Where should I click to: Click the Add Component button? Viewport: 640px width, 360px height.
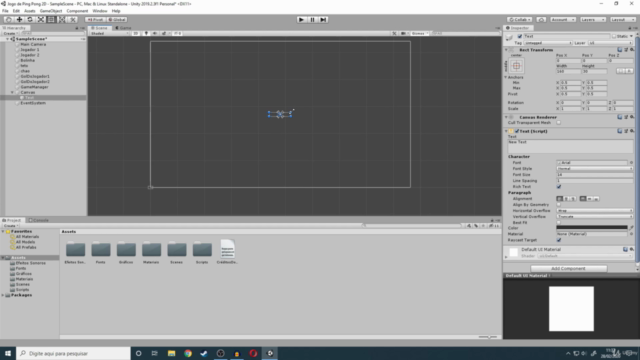click(x=568, y=269)
